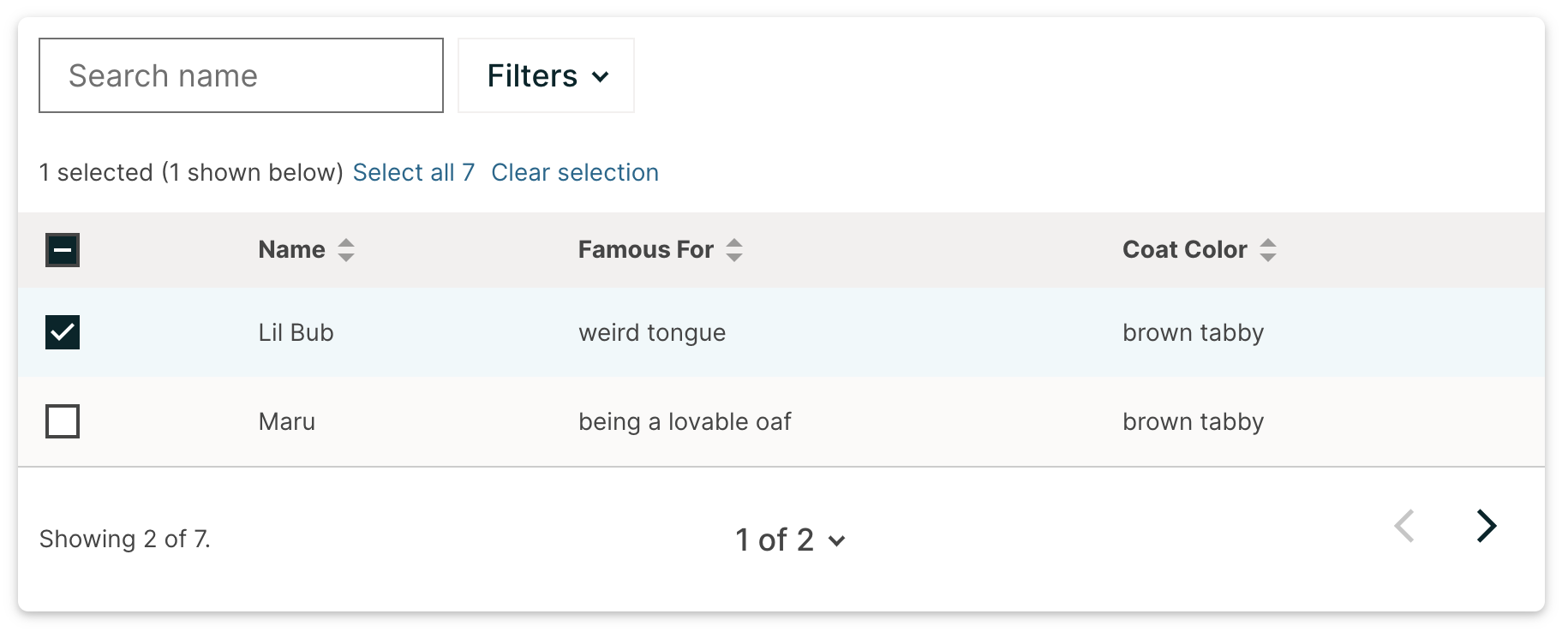Open the Filters dropdown

(x=545, y=75)
